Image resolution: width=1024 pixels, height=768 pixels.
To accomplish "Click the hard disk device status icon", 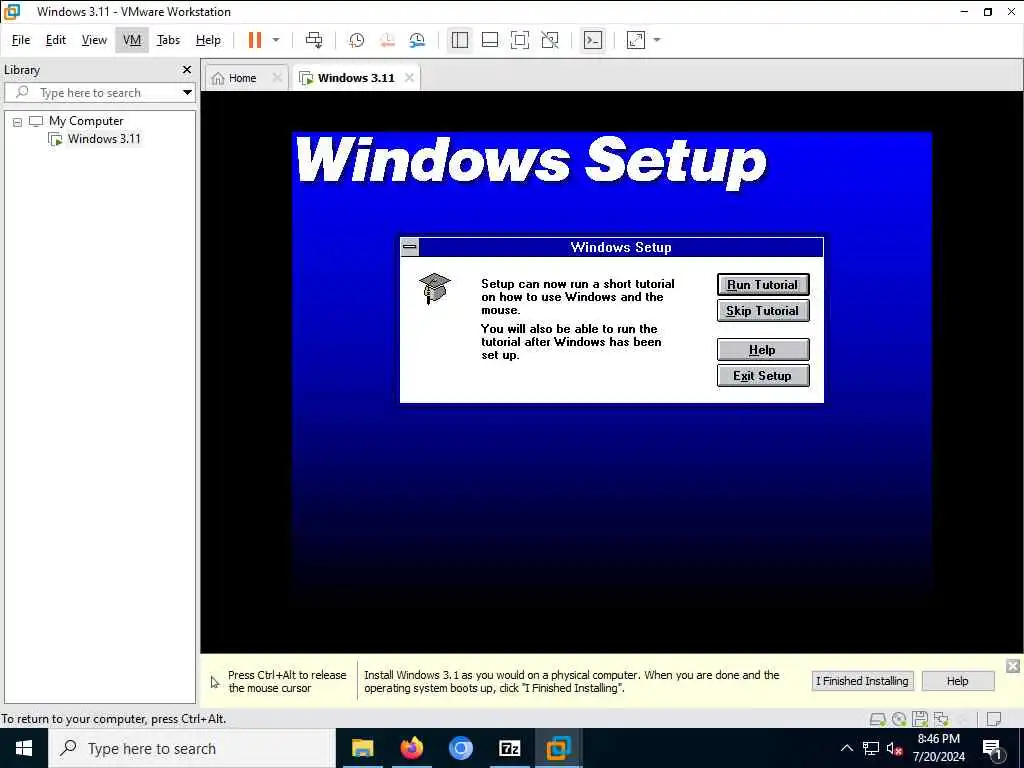I will pos(877,719).
